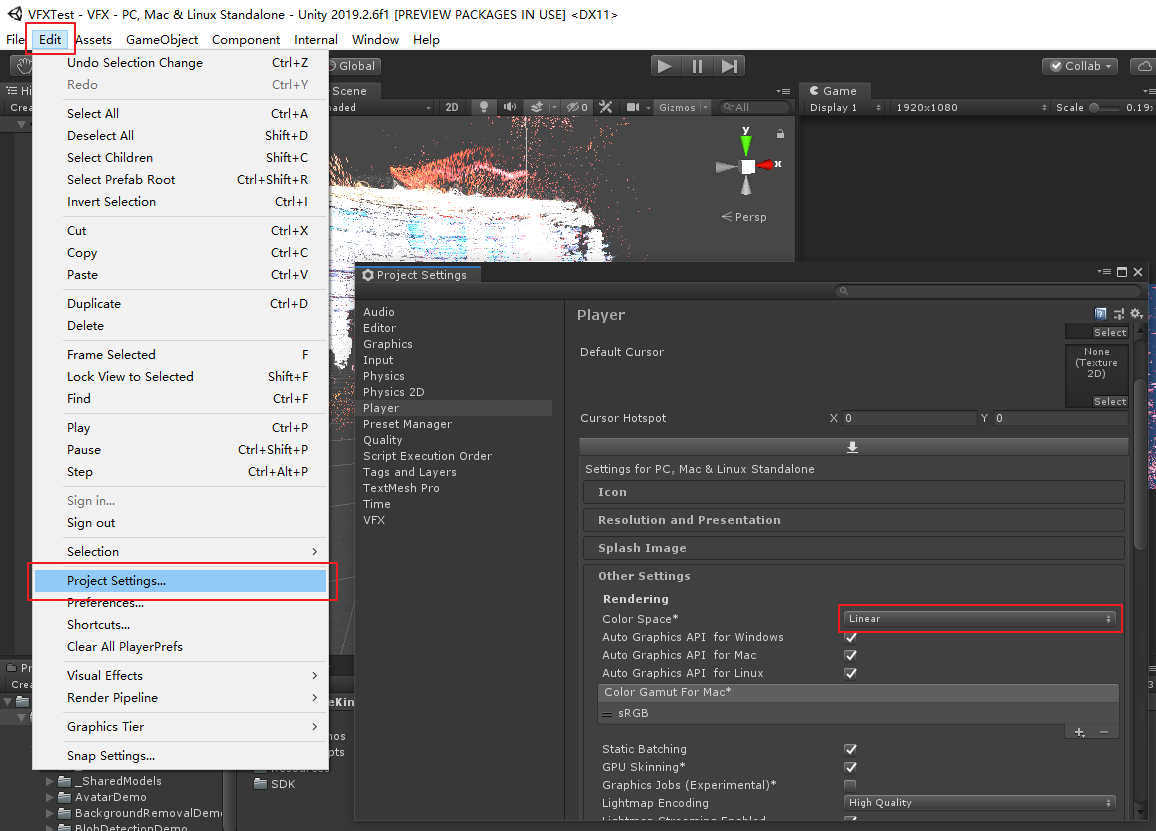Toggle hidden objects visibility icon in Scene

577,107
